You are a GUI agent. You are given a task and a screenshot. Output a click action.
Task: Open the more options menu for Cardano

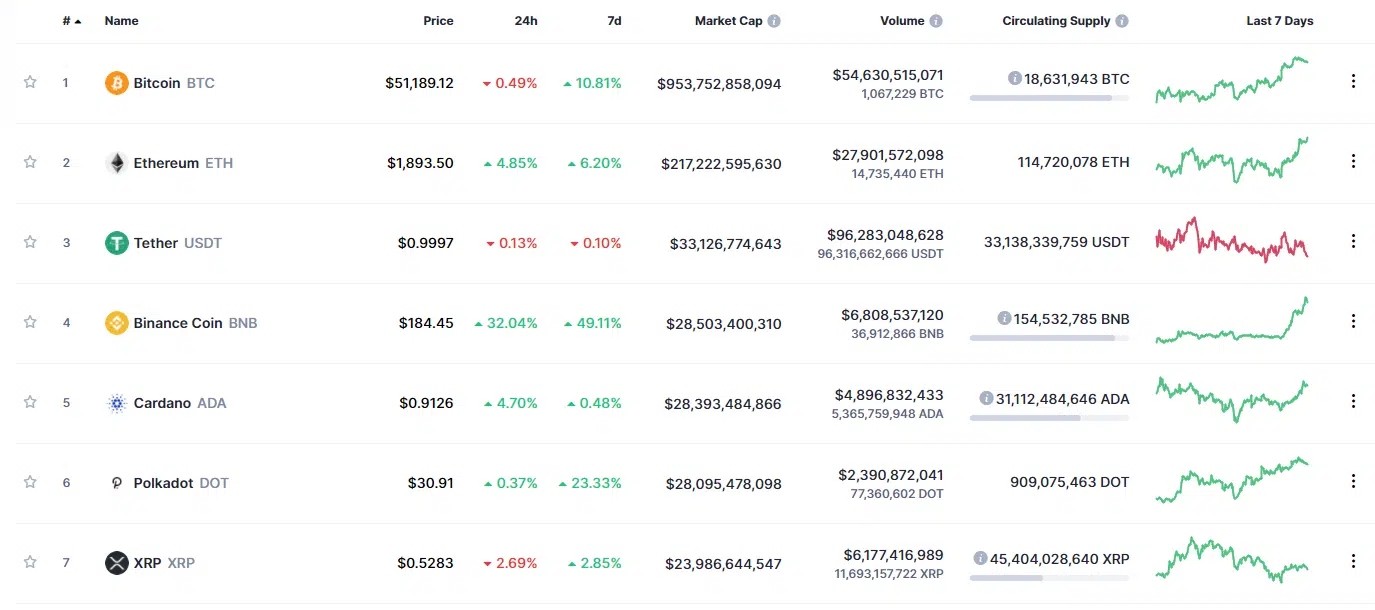pyautogui.click(x=1353, y=401)
